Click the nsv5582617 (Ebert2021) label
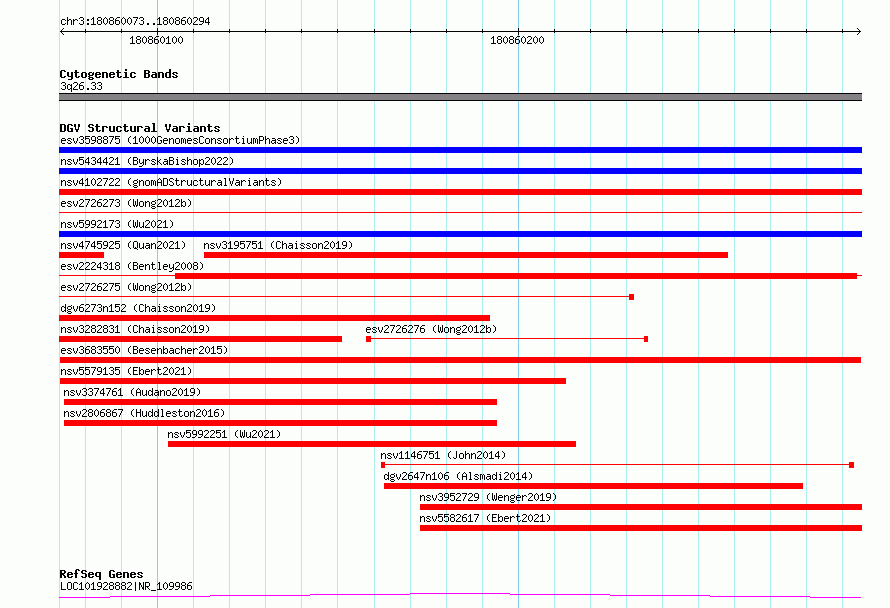Image resolution: width=890 pixels, height=608 pixels. click(x=485, y=518)
